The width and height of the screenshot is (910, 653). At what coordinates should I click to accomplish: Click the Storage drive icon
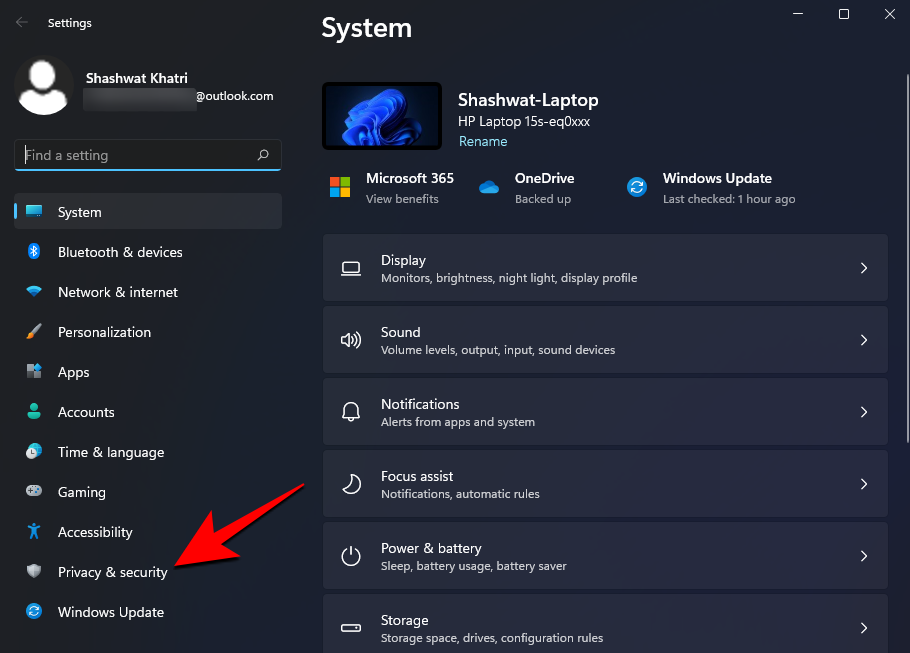(x=351, y=628)
